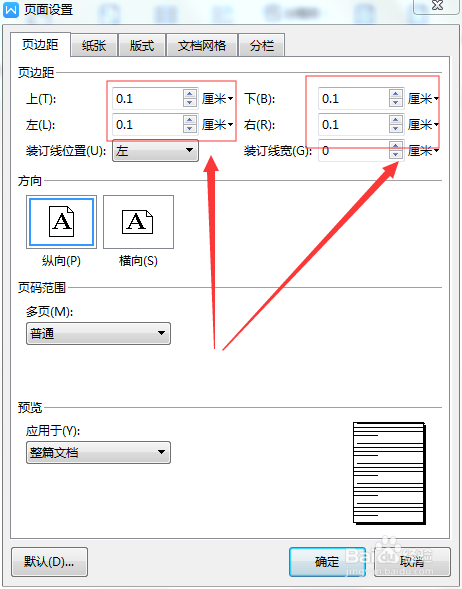Choose 纵向(P) portrait orientation
This screenshot has width=462, height=589.
(x=61, y=222)
